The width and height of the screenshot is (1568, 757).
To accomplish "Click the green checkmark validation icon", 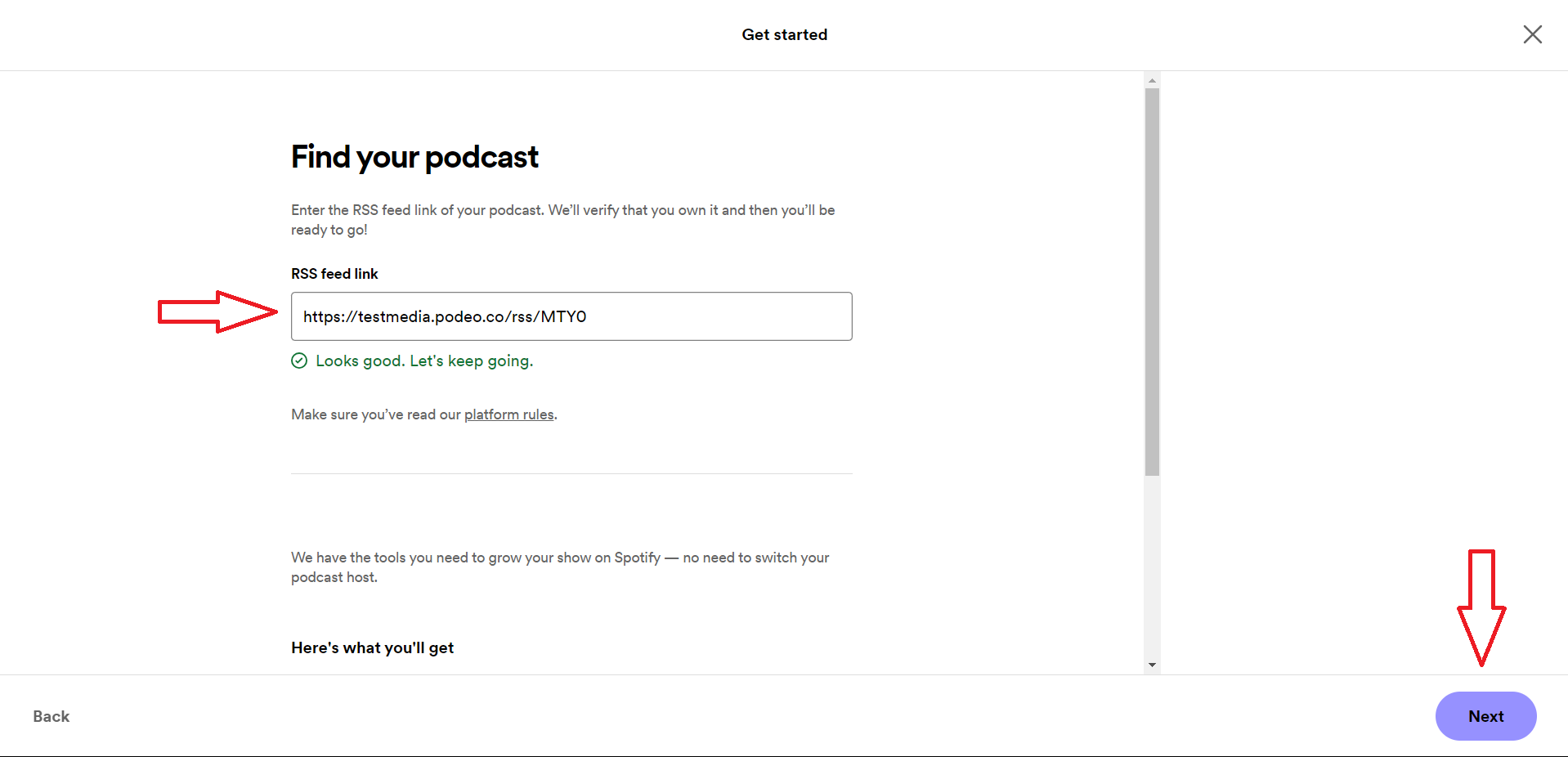I will (299, 361).
